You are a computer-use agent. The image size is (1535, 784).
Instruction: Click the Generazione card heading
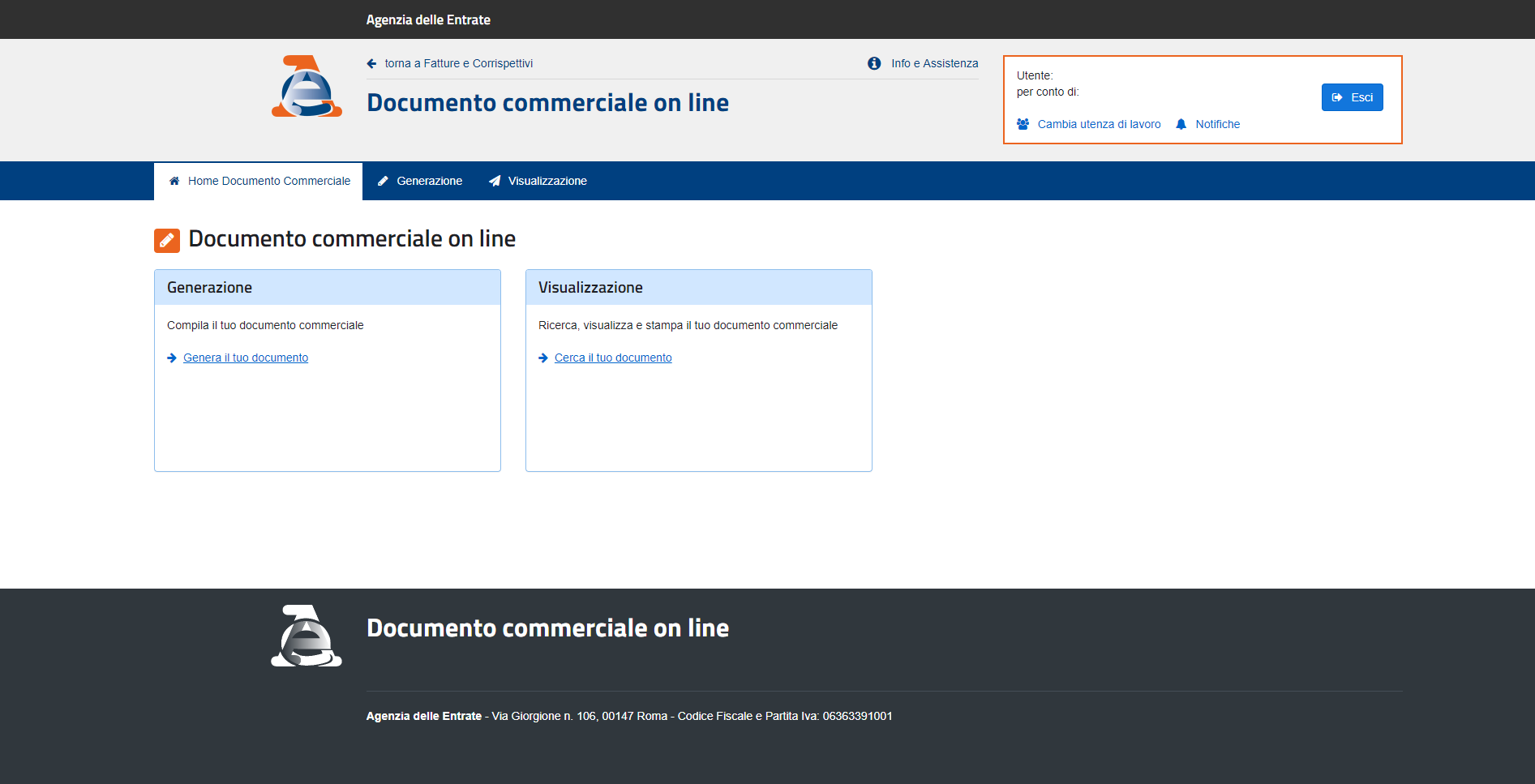coord(209,287)
